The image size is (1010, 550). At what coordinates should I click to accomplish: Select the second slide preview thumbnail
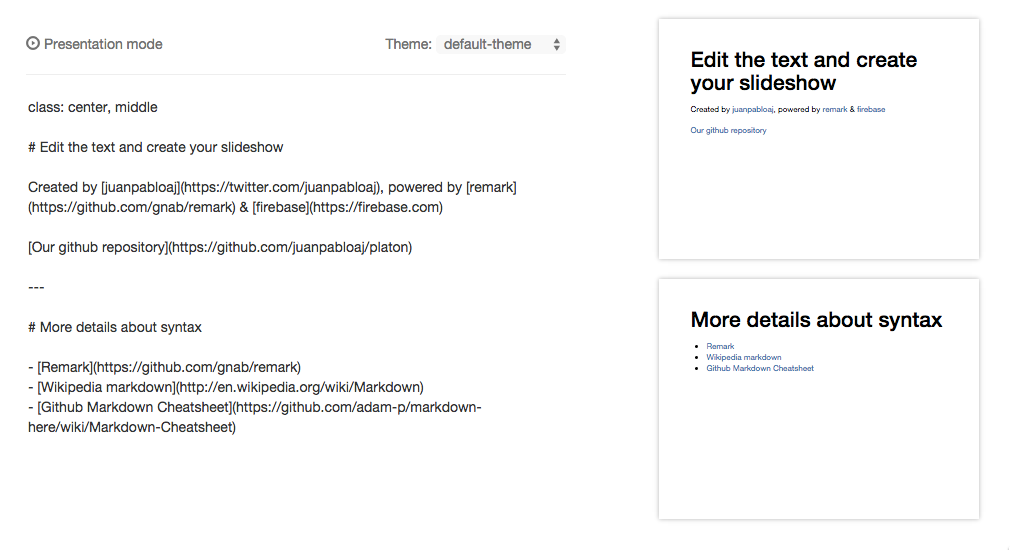point(819,399)
